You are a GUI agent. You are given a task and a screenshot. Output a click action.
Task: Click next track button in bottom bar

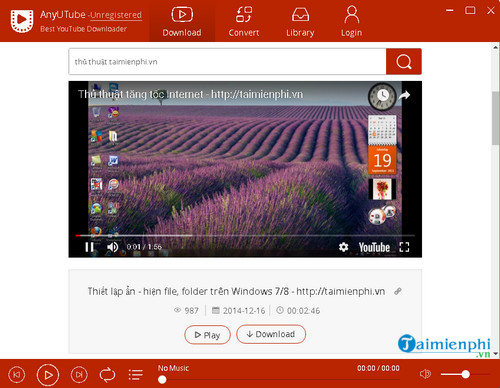click(x=79, y=375)
